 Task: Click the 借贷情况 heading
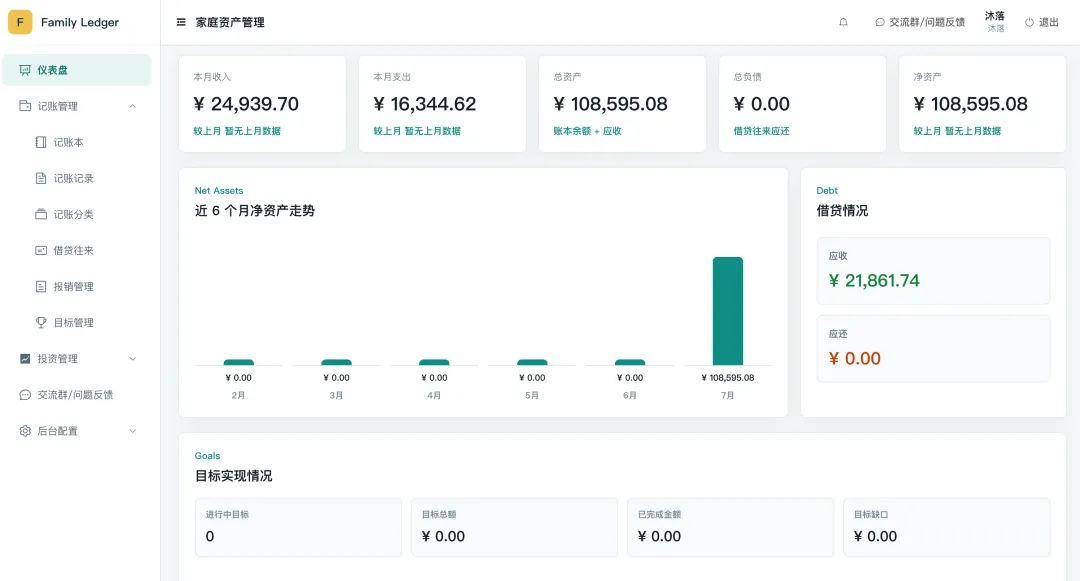pos(842,211)
